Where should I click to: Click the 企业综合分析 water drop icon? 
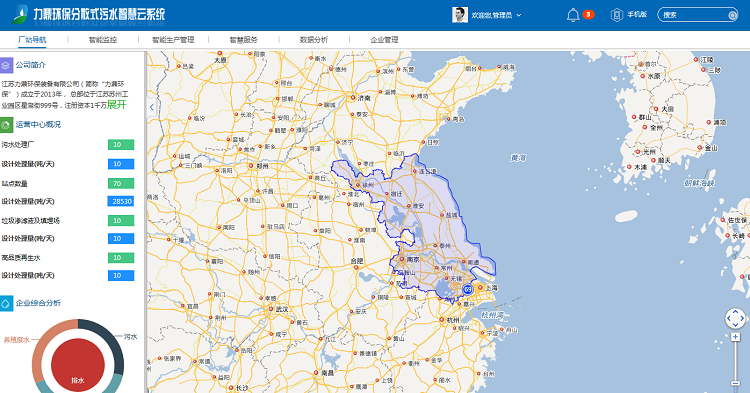pos(6,303)
